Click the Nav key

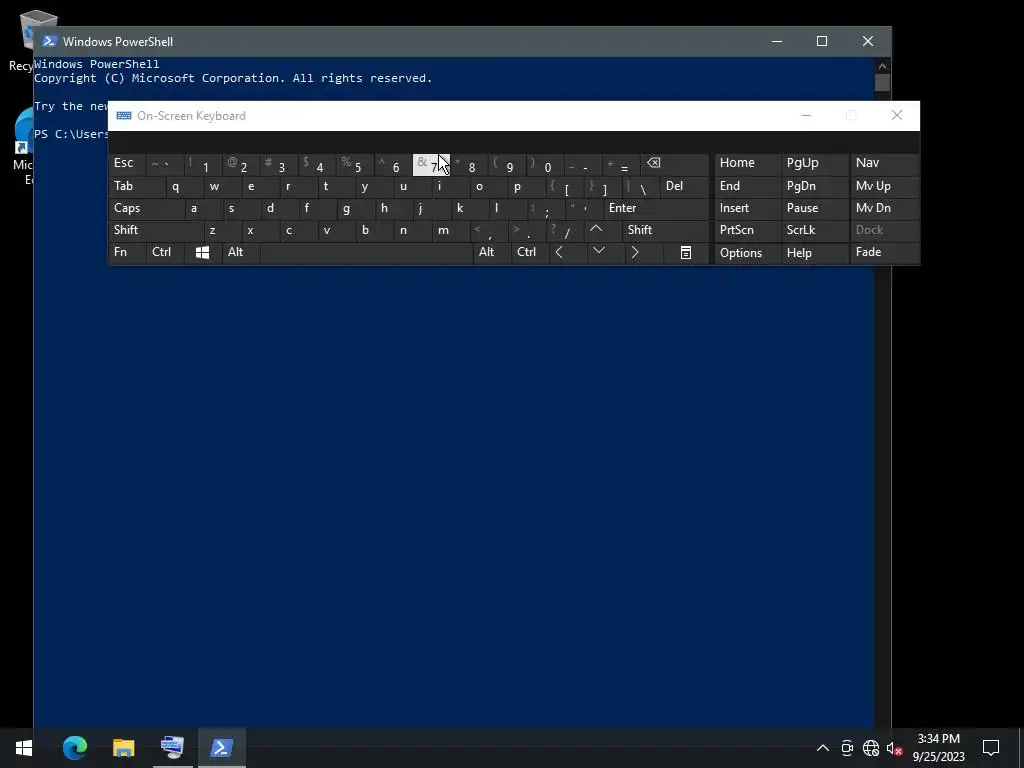click(884, 164)
